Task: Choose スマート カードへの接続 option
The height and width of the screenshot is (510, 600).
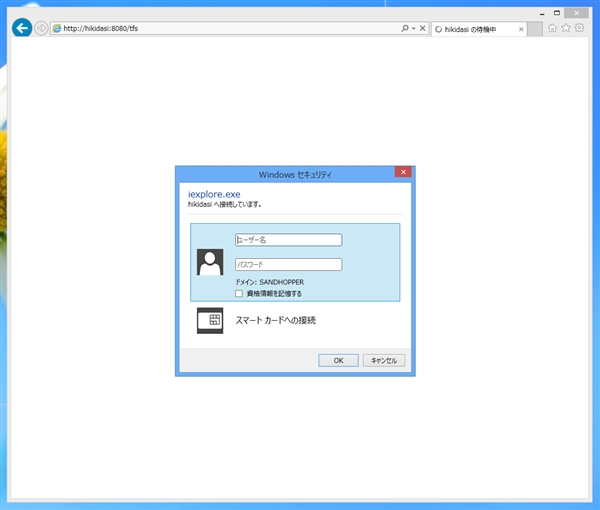Action: [276, 320]
